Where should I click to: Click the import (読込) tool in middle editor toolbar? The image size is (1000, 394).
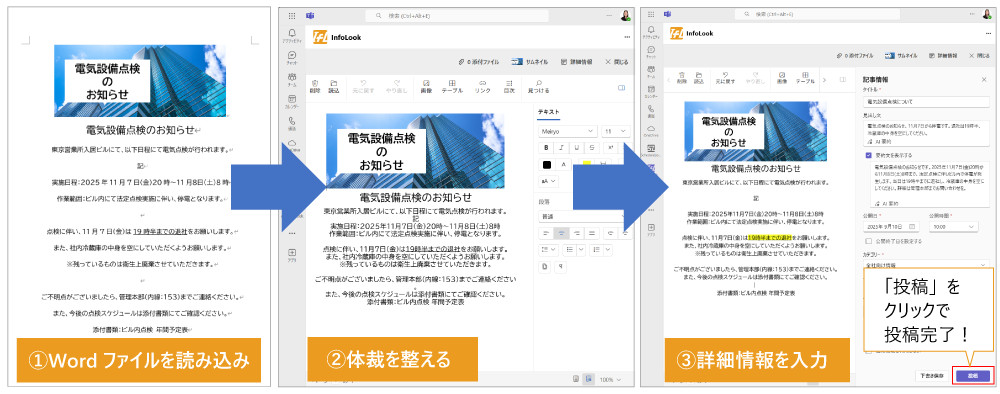[x=334, y=87]
